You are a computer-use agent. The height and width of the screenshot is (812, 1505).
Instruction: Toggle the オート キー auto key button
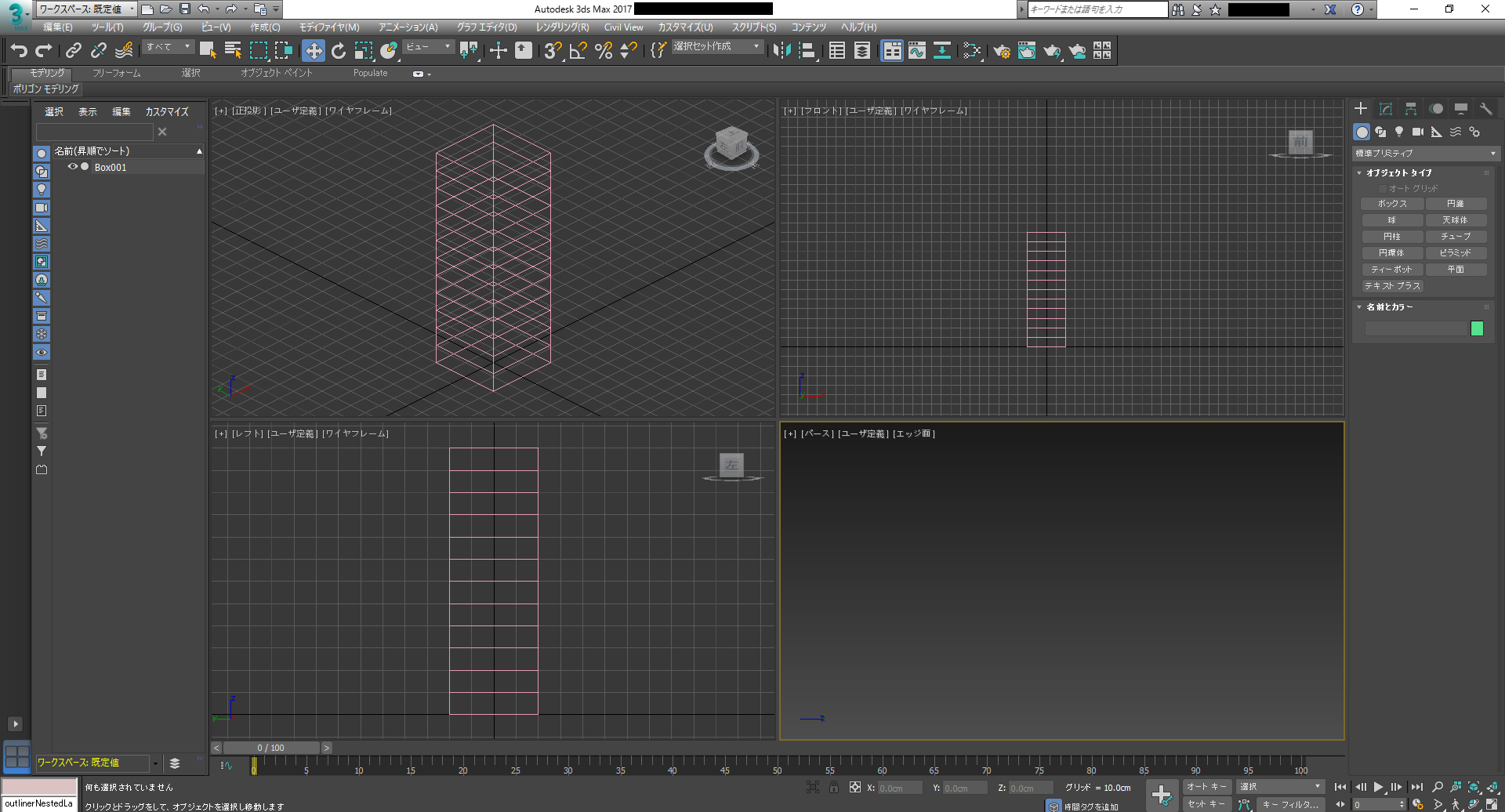point(1206,787)
